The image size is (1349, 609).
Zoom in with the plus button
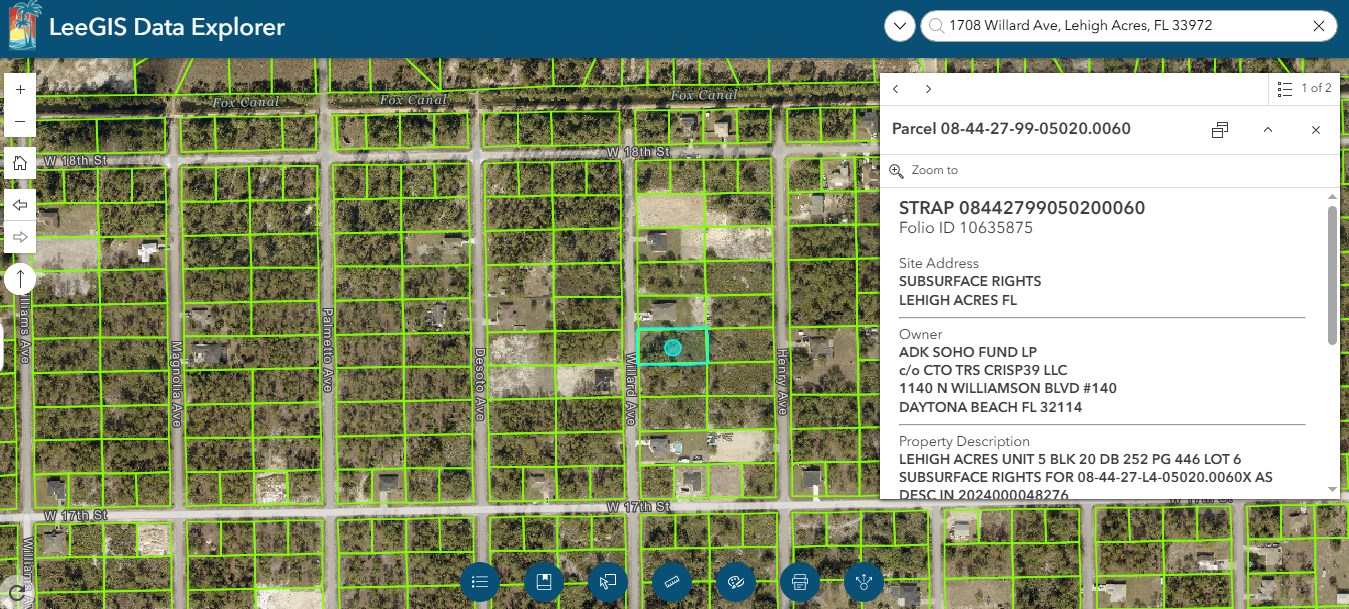point(20,90)
